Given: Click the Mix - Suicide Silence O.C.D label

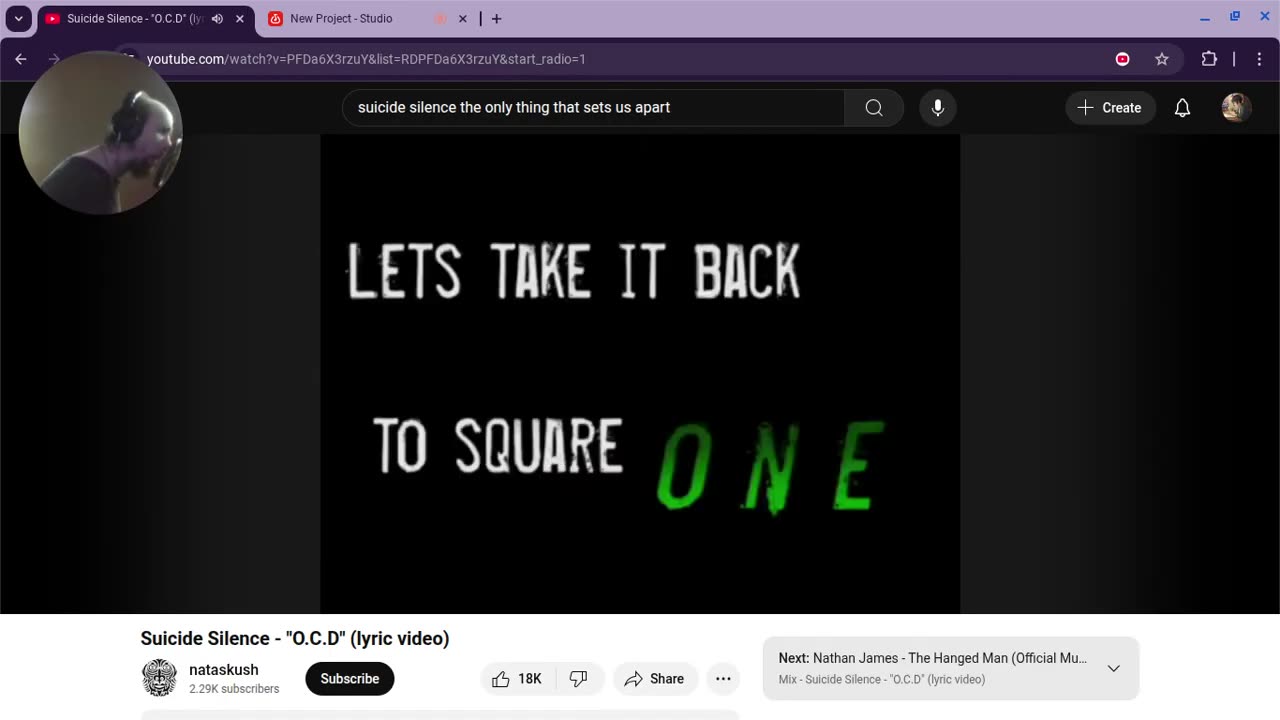Looking at the screenshot, I should [x=882, y=680].
